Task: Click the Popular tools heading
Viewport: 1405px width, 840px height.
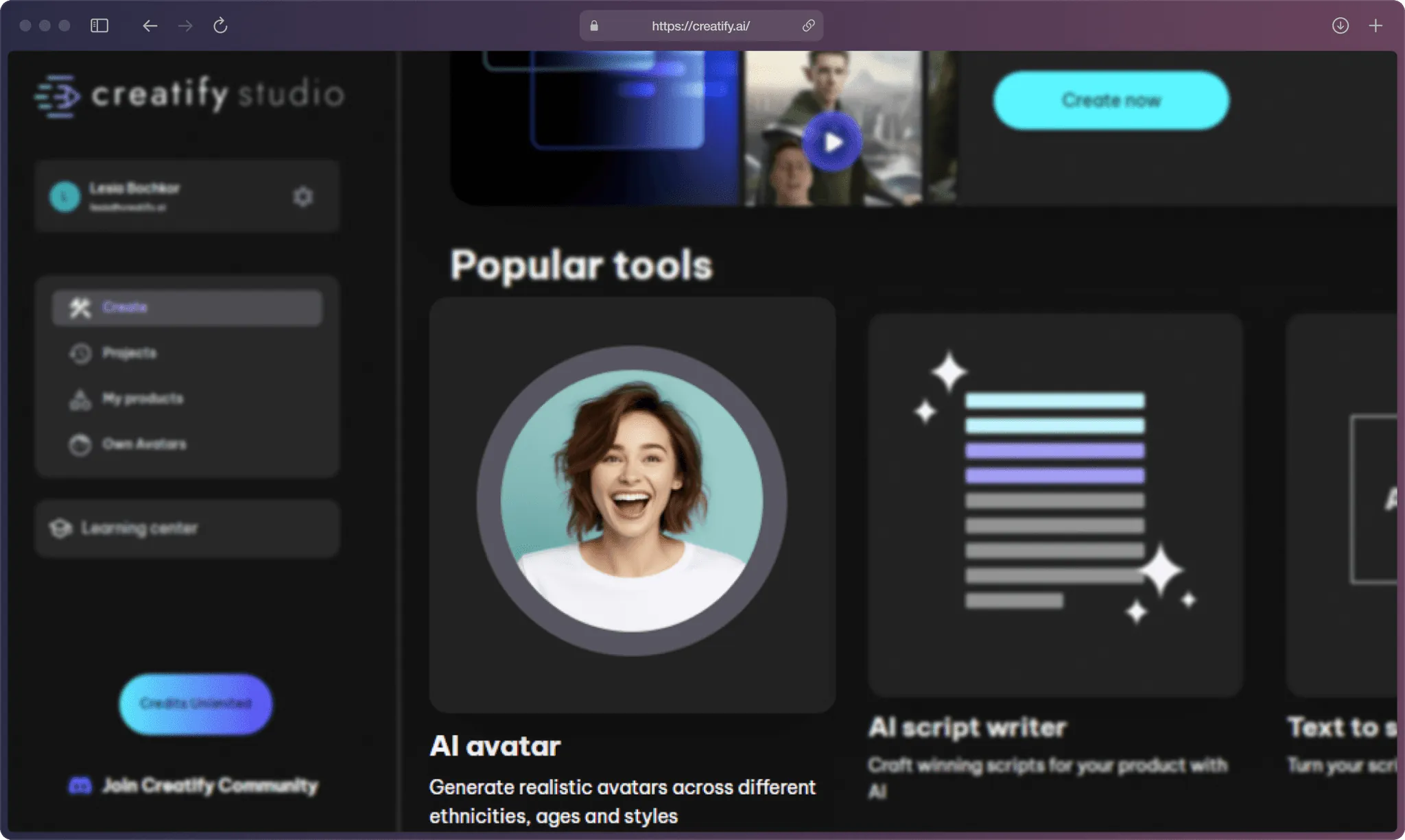Action: pyautogui.click(x=582, y=265)
